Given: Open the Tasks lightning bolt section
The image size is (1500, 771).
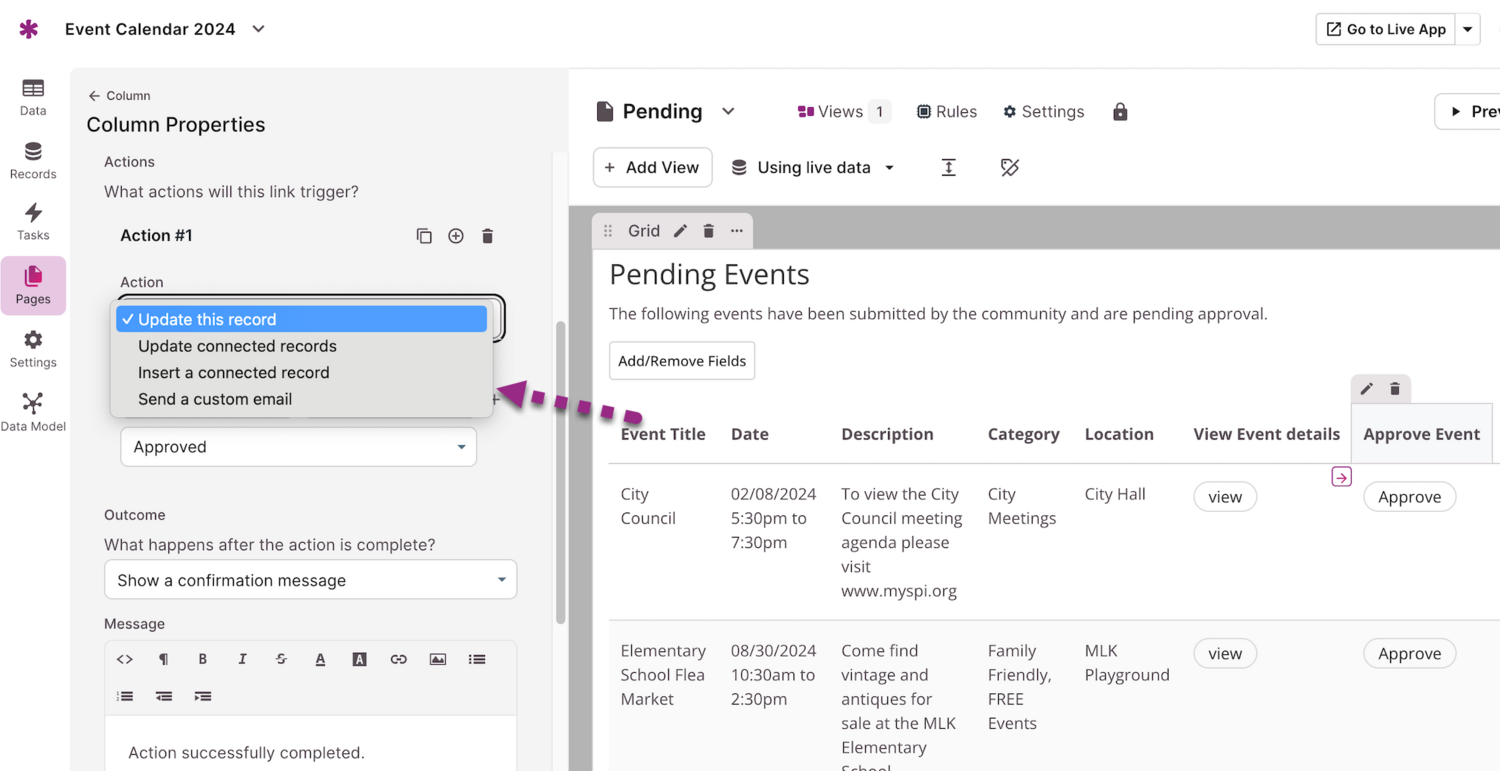Looking at the screenshot, I should coord(33,221).
